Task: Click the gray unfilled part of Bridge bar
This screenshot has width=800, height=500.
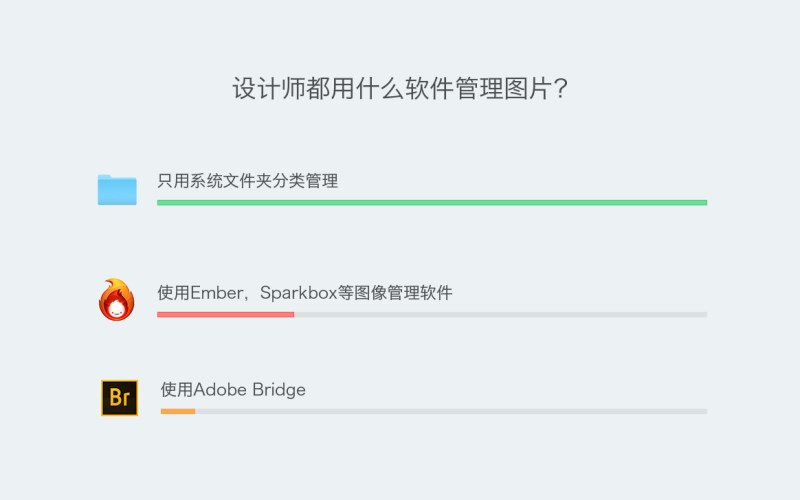Action: tap(450, 411)
